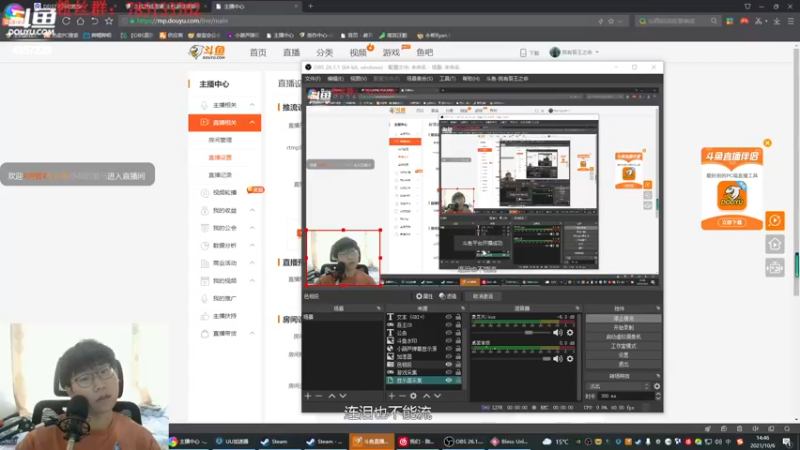Open the 房间管理 sidebar link
Viewport: 800px width, 450px height.
[220, 140]
